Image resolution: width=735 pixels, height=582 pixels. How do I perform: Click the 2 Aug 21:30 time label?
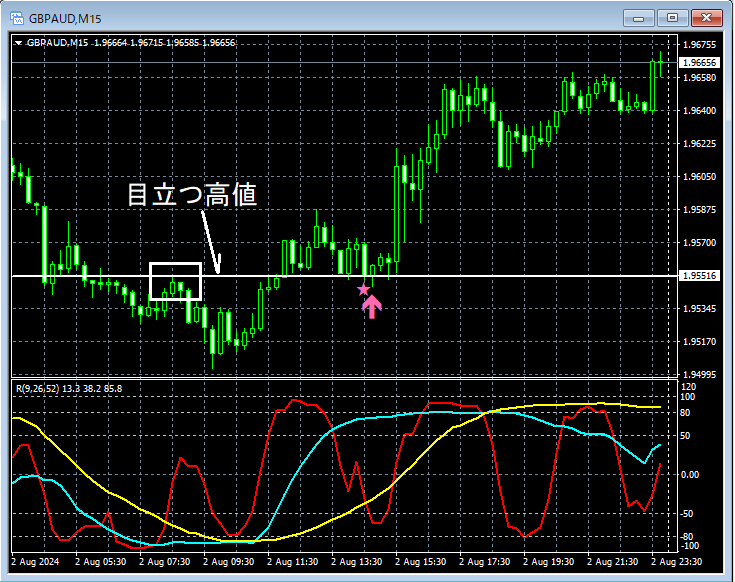point(612,562)
